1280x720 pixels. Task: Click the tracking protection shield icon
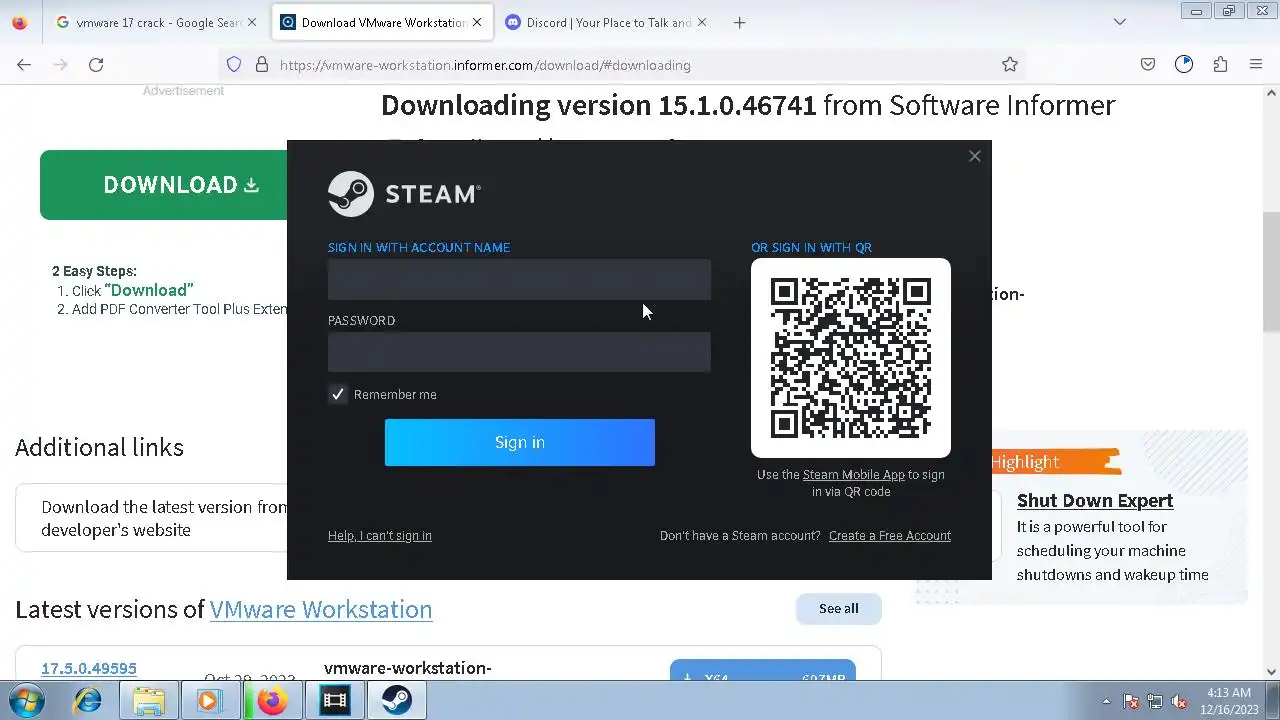click(234, 65)
